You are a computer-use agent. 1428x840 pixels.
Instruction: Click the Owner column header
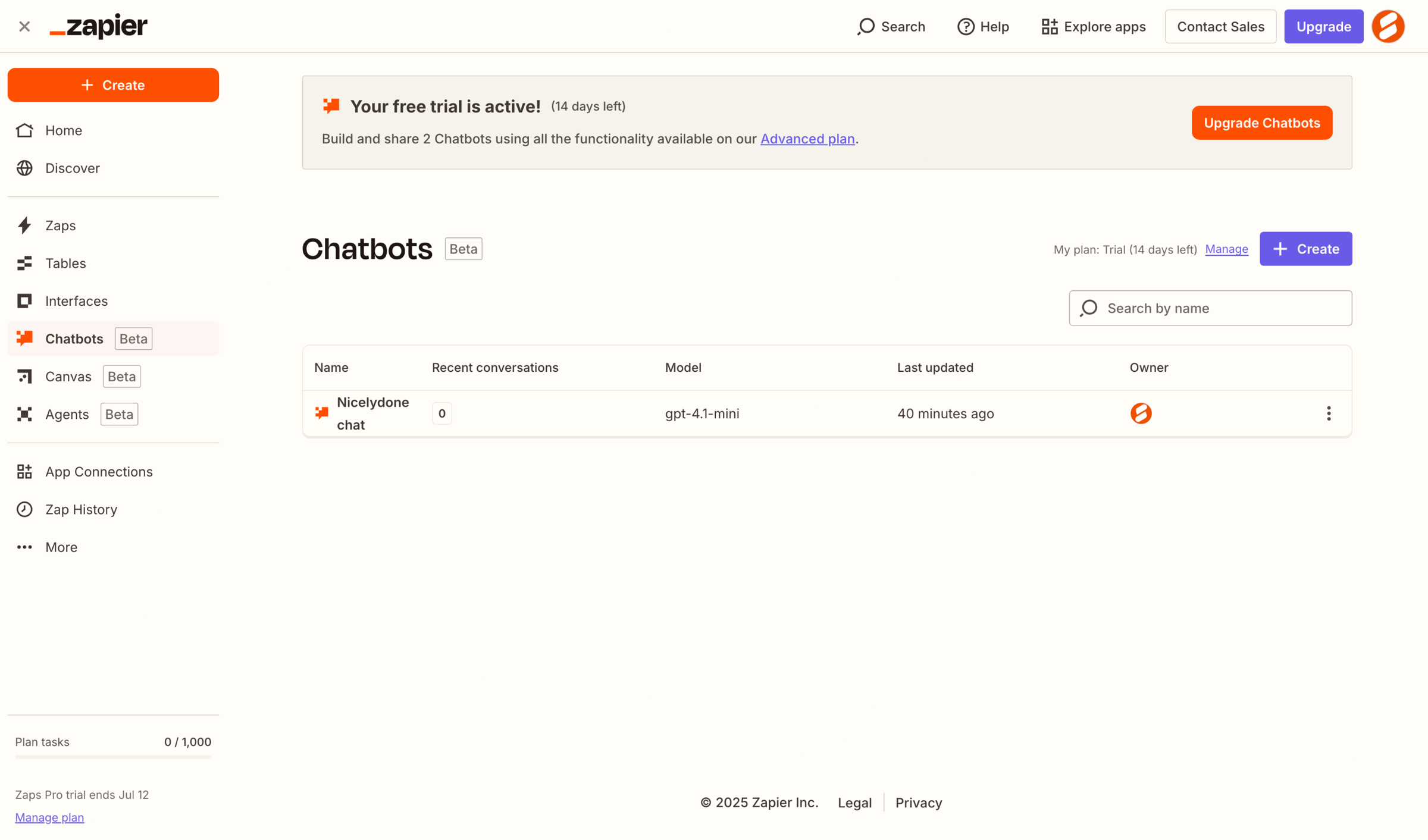click(1149, 368)
